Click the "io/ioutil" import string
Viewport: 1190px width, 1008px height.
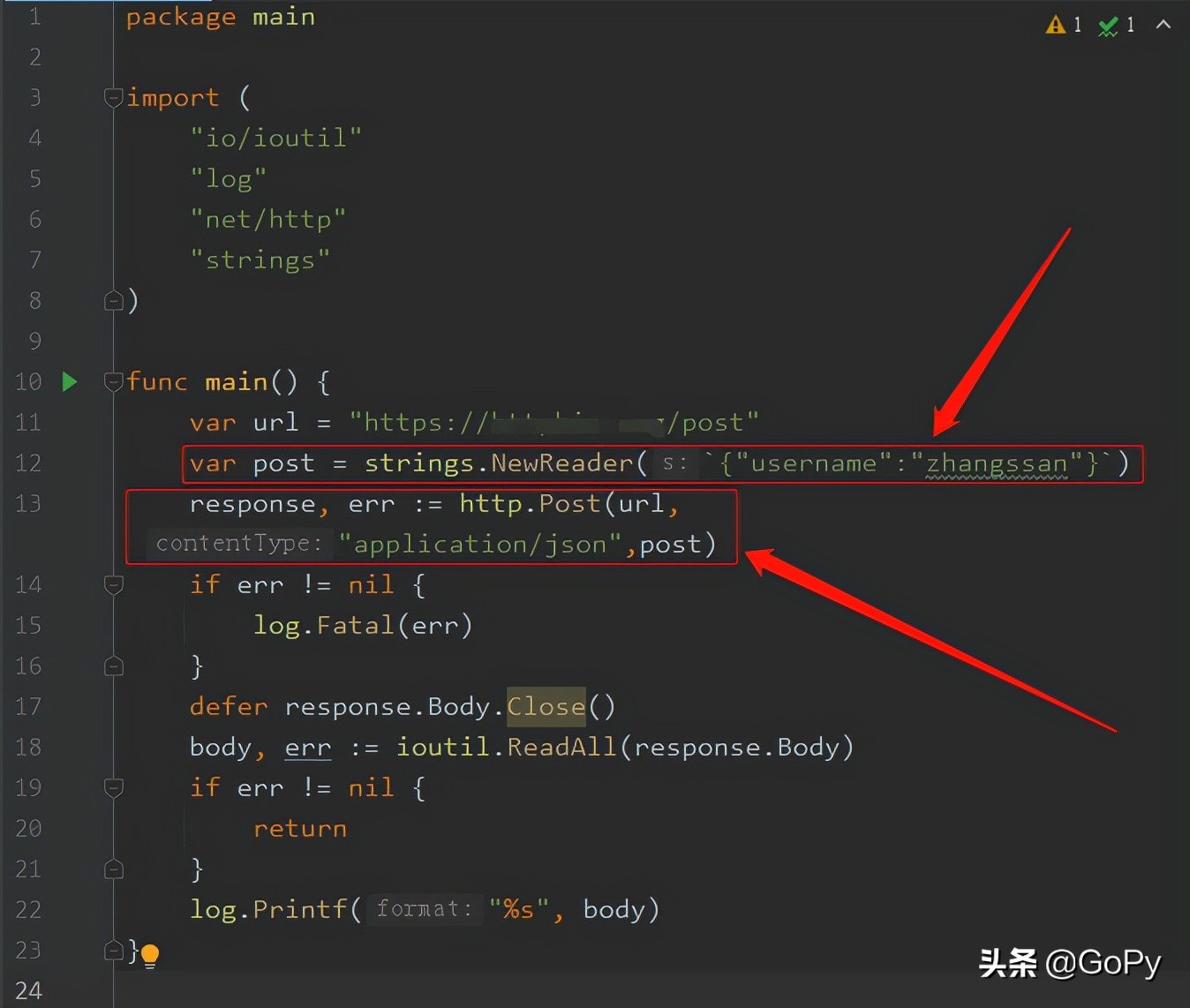(276, 138)
